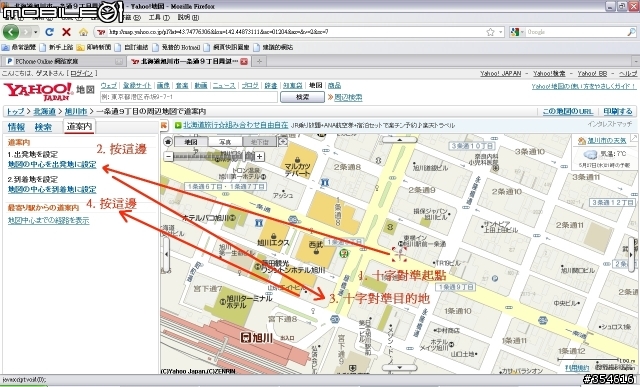Click the map home round icon

167,142
